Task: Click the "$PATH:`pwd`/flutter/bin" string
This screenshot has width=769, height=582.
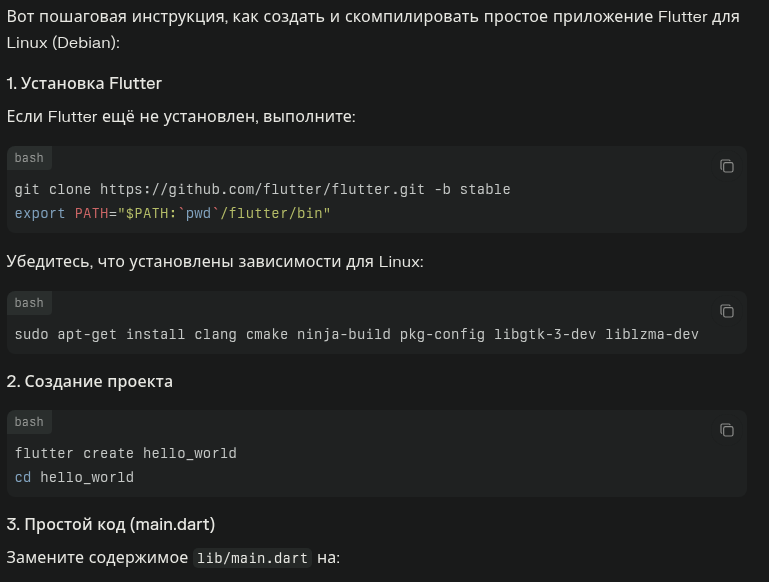Action: click(224, 213)
